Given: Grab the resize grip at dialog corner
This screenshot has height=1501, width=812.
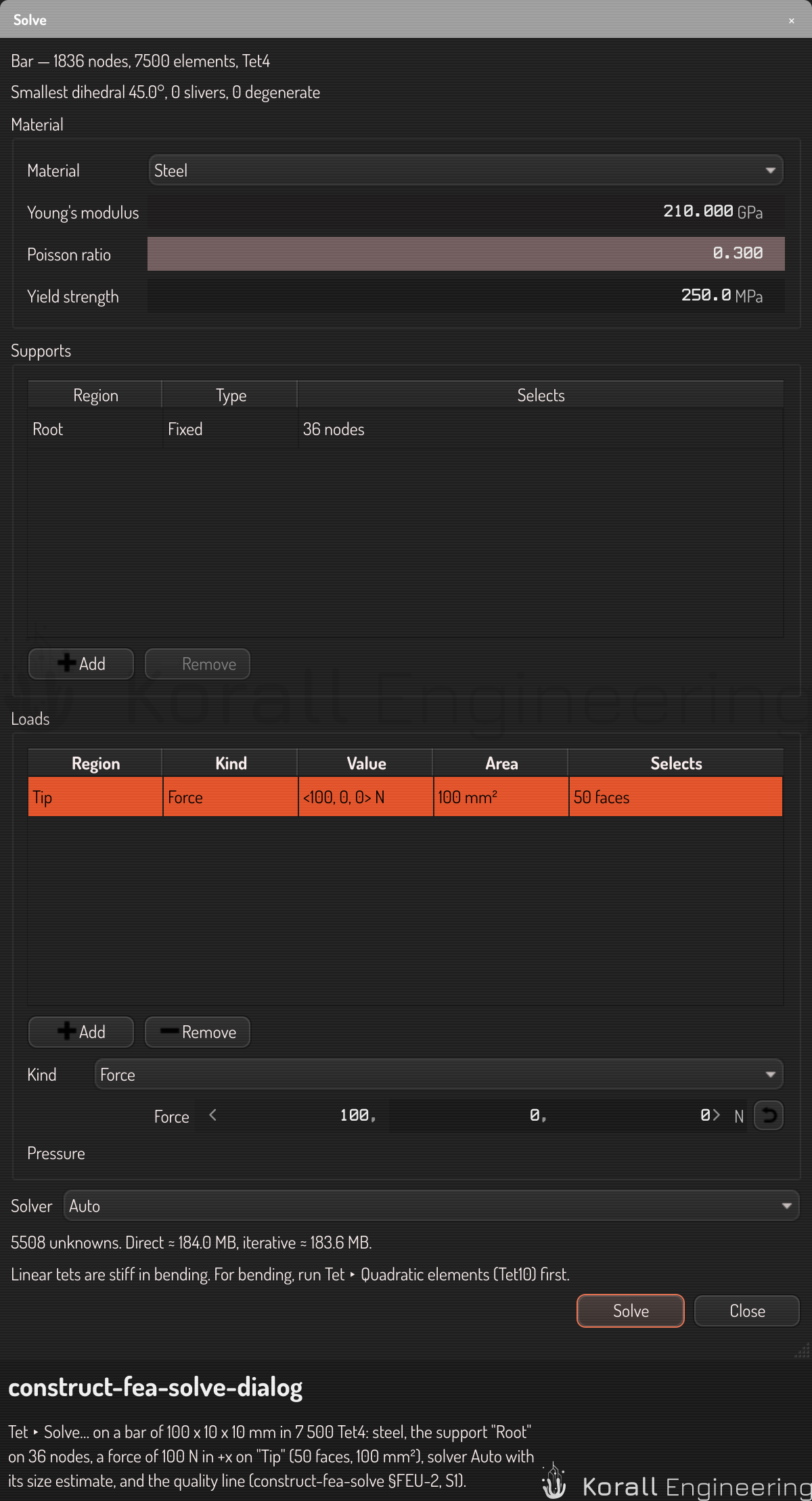Looking at the screenshot, I should 802,1351.
